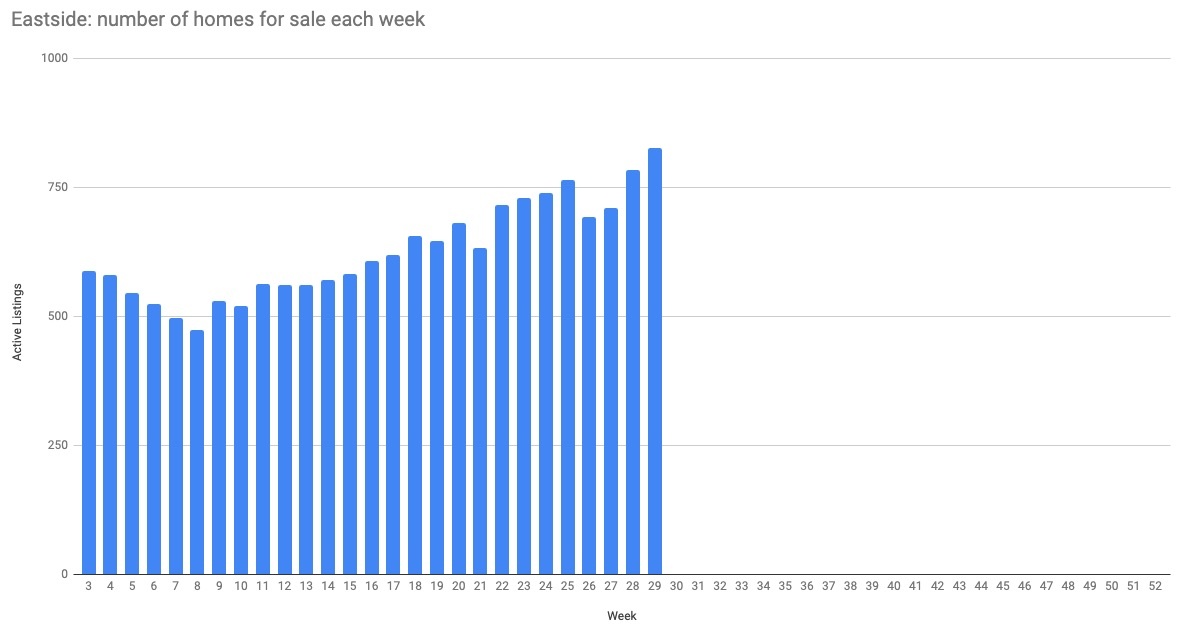Viewport: 1185px width, 630px height.
Task: Click the "Week" horizontal axis title
Action: (621, 616)
